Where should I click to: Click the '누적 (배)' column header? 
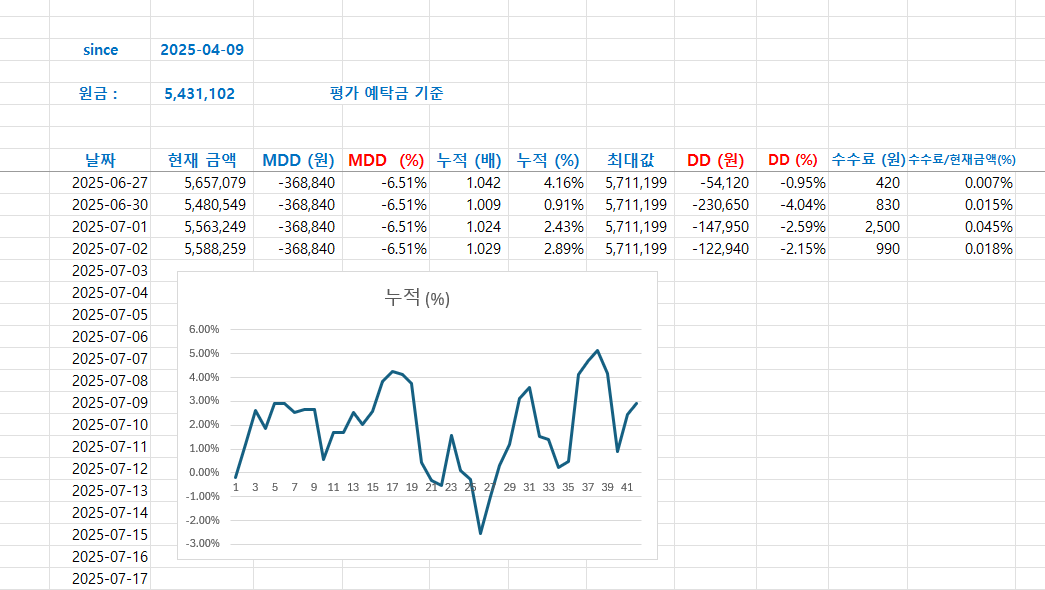(469, 160)
